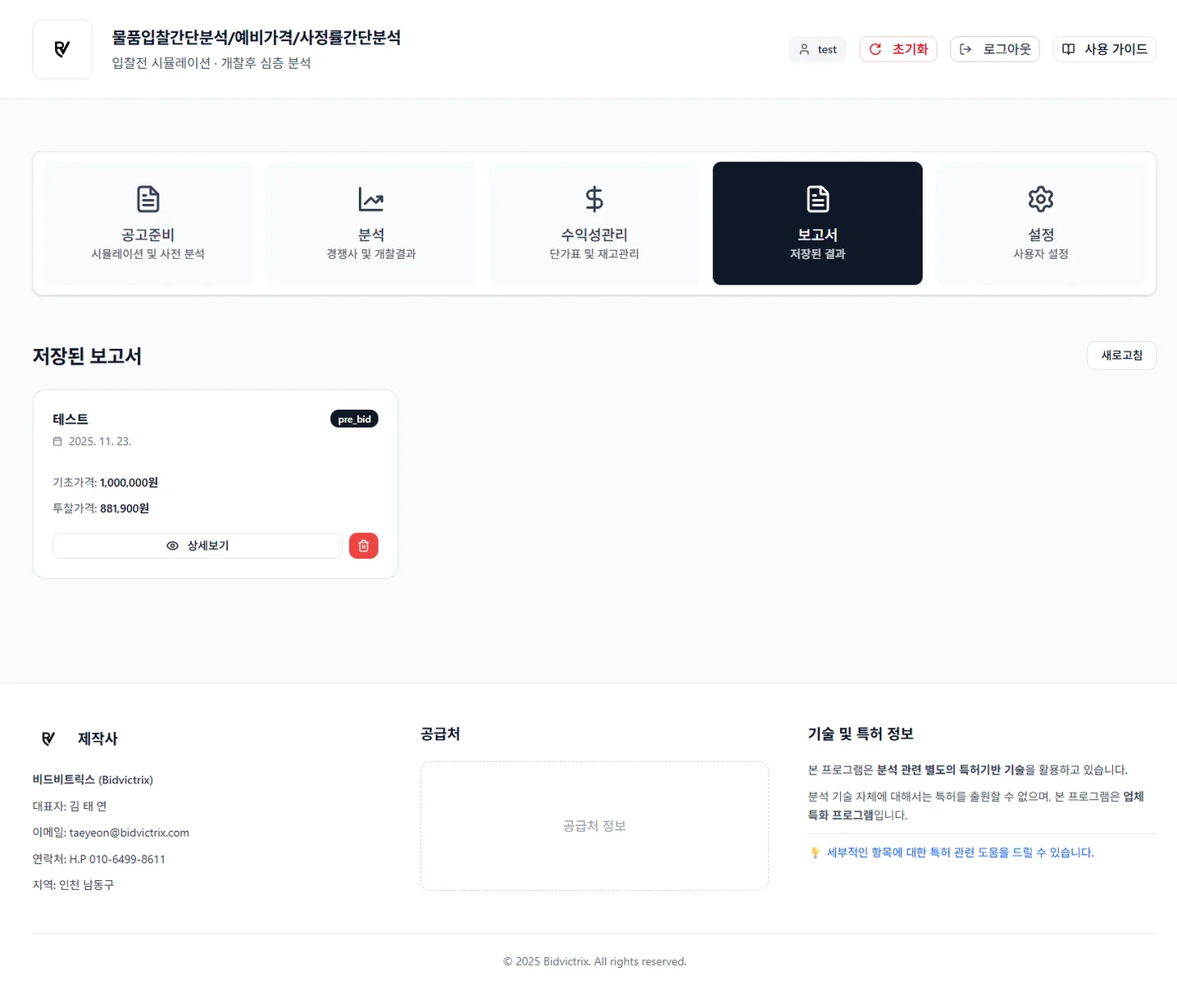Delete the 테스트 report with trash icon
This screenshot has width=1177, height=1008.
coord(363,545)
